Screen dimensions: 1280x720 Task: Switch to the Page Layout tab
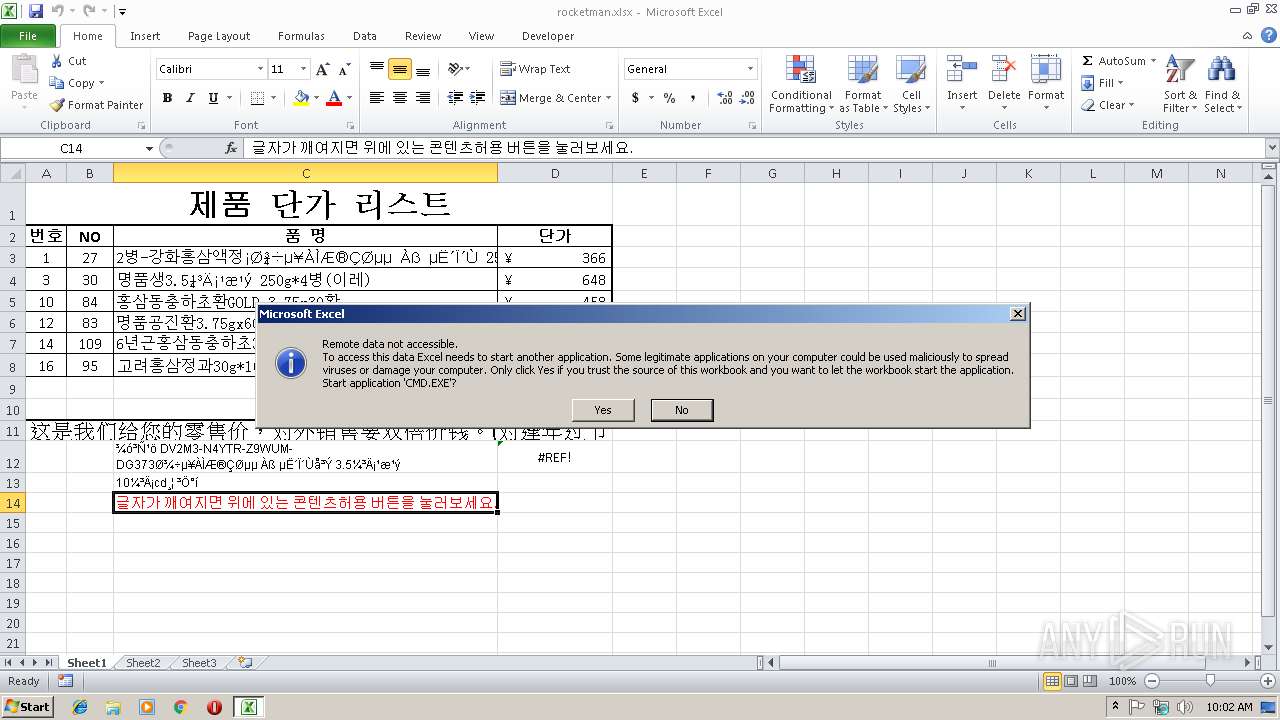tap(219, 36)
